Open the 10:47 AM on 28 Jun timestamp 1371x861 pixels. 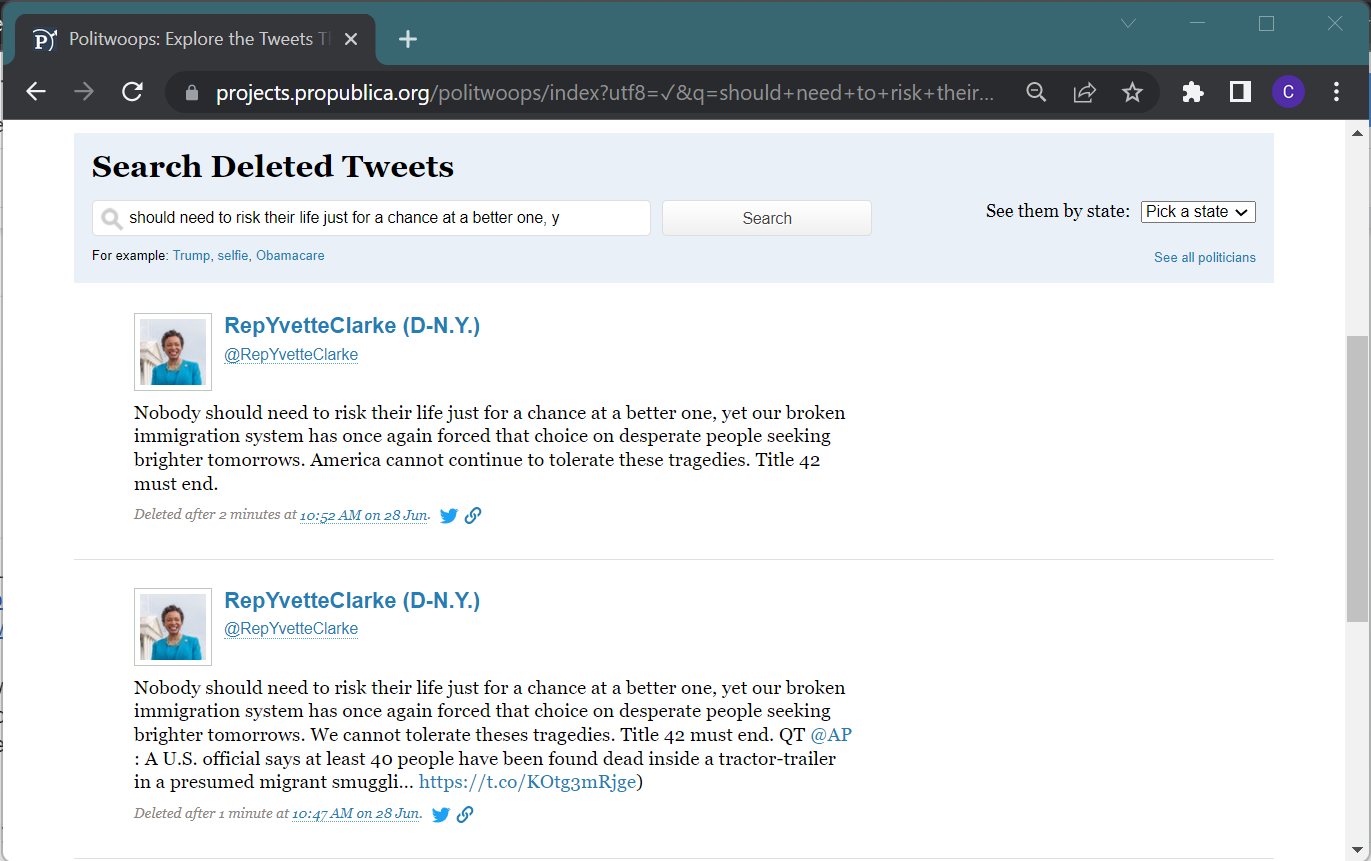point(356,814)
